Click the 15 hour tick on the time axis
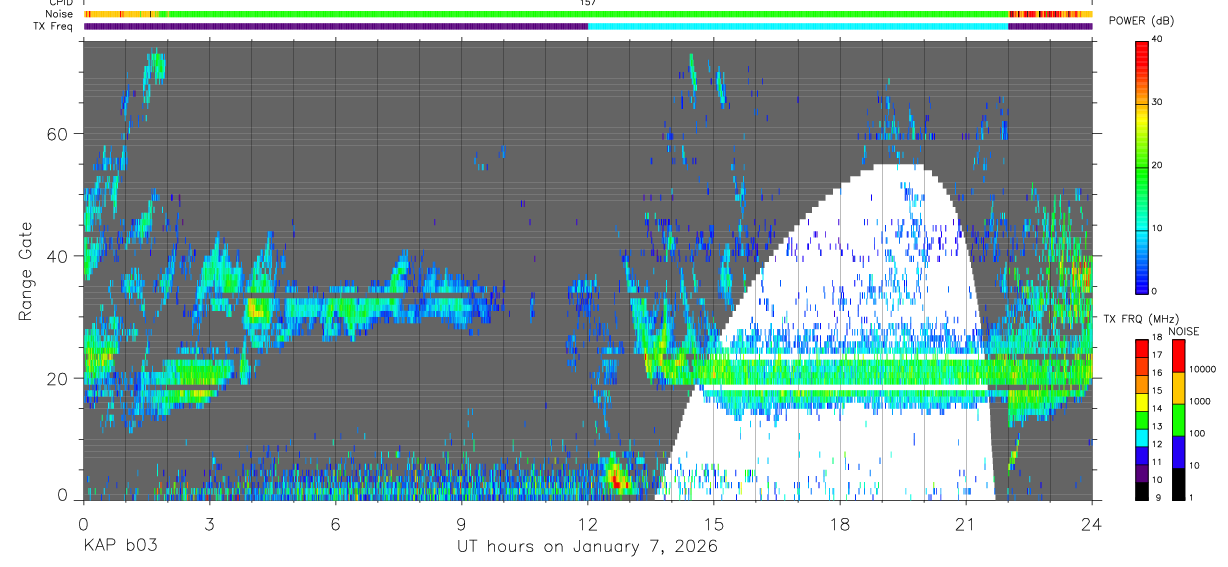This screenshot has height=567, width=1228. [714, 523]
